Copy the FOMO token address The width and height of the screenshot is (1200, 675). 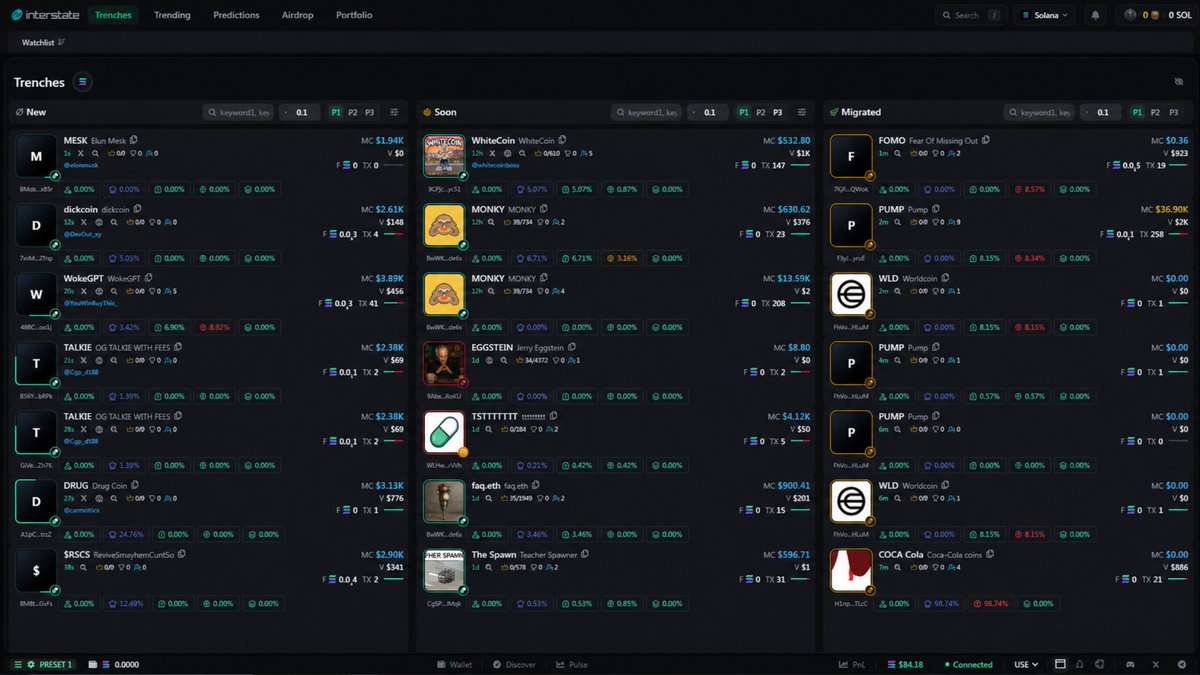[x=986, y=140]
